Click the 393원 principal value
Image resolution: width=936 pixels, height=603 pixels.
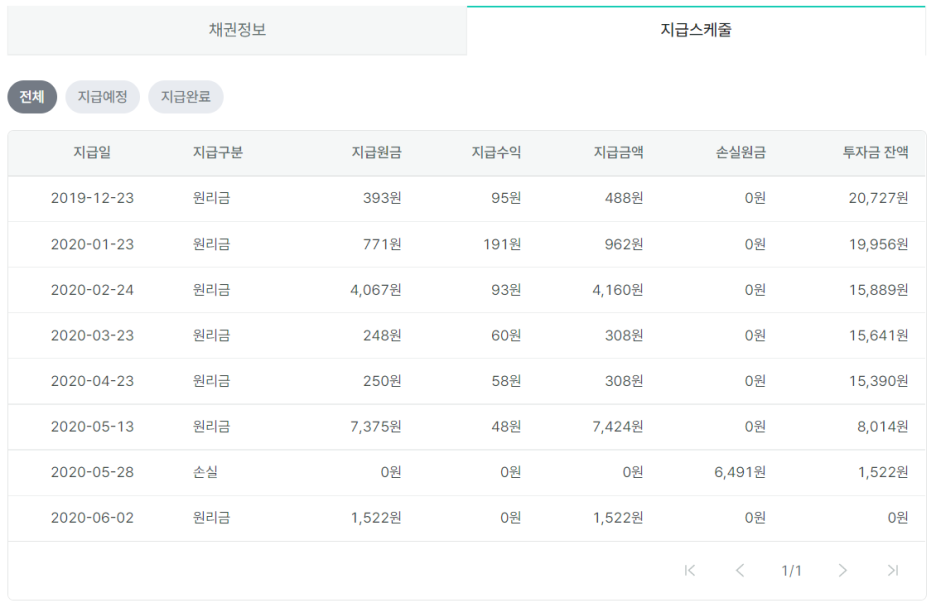click(x=382, y=198)
